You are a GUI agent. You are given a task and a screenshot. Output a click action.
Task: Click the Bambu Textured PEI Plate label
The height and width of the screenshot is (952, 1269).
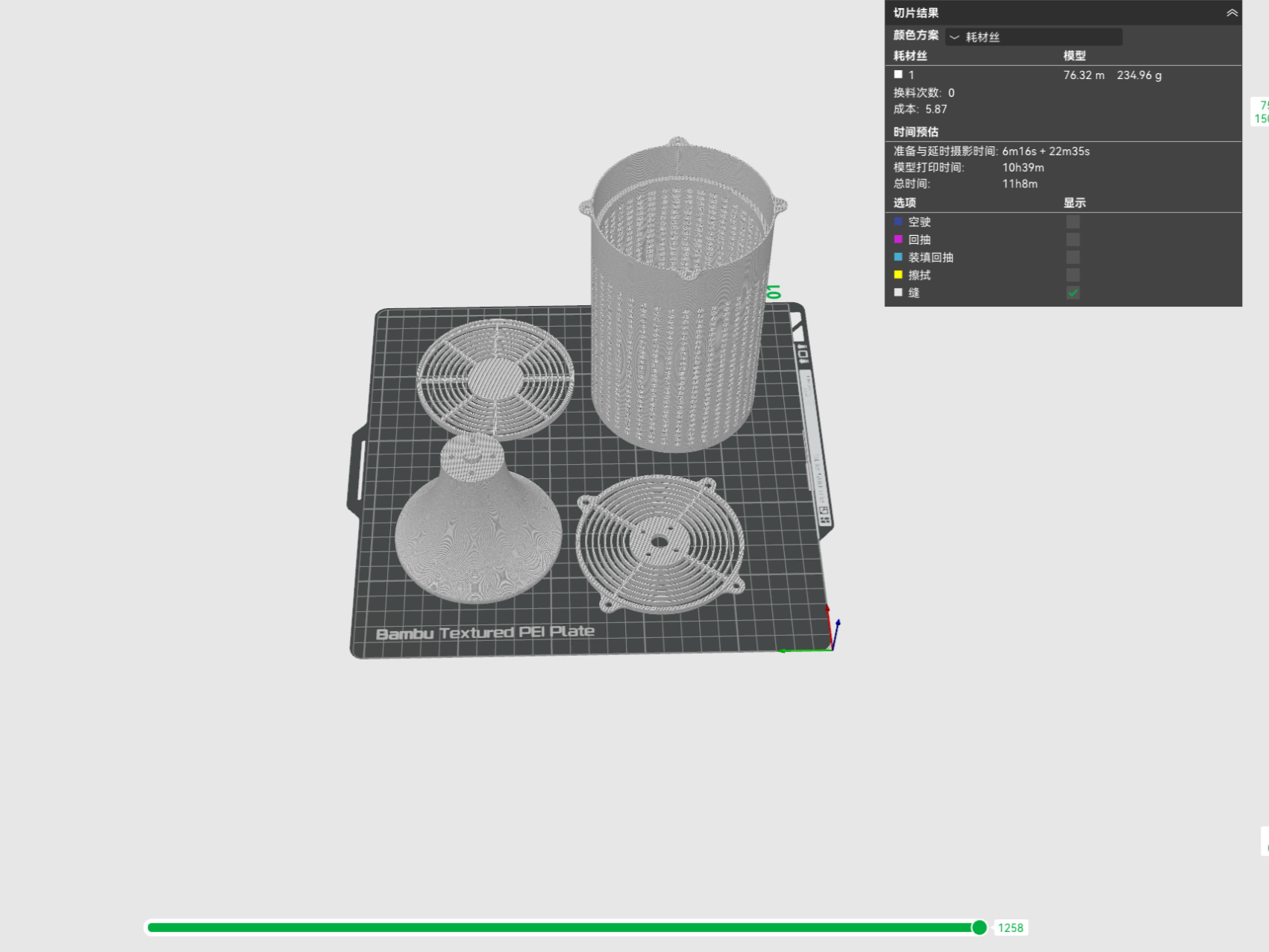pos(485,633)
